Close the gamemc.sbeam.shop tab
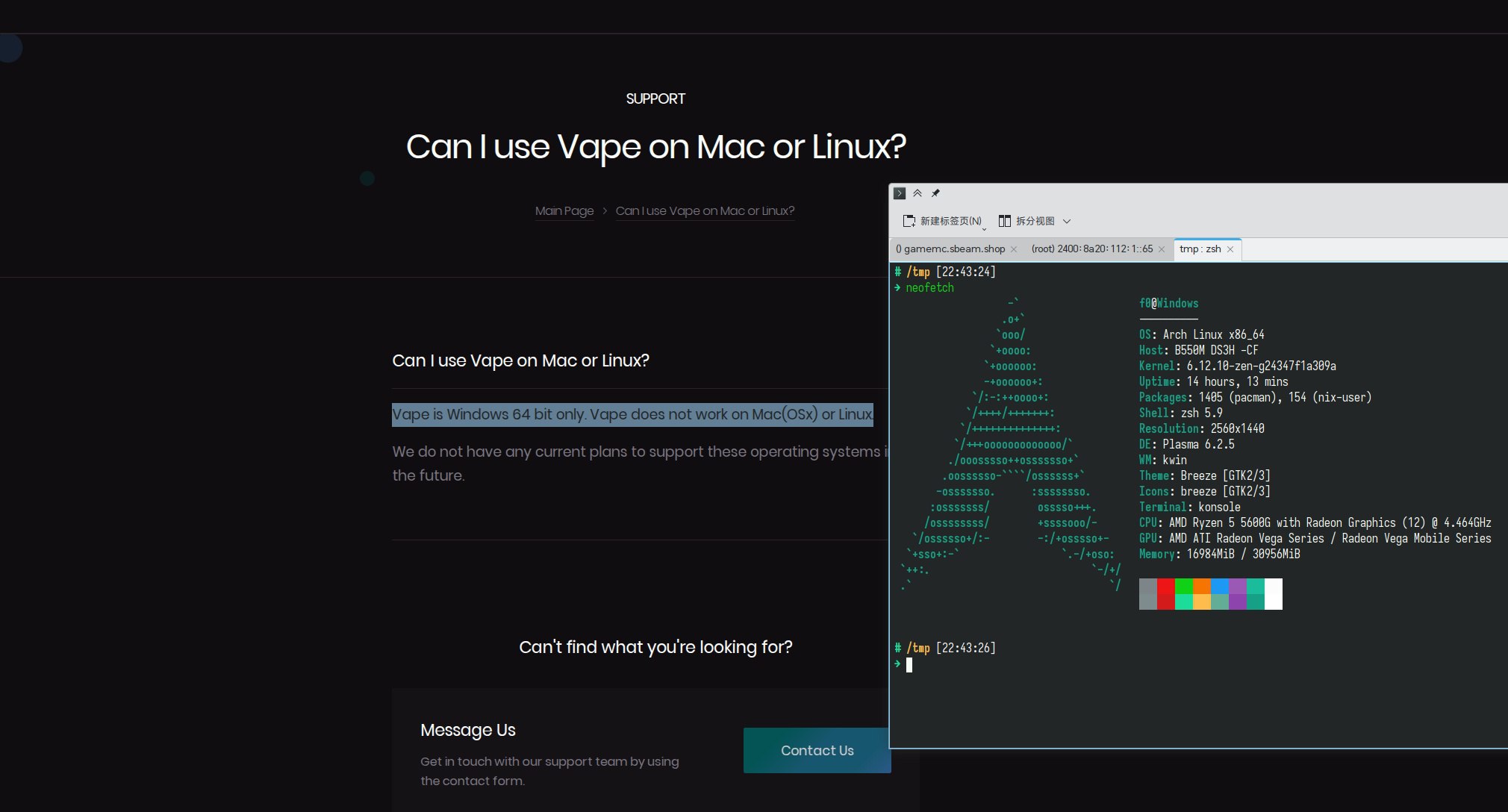 1014,249
